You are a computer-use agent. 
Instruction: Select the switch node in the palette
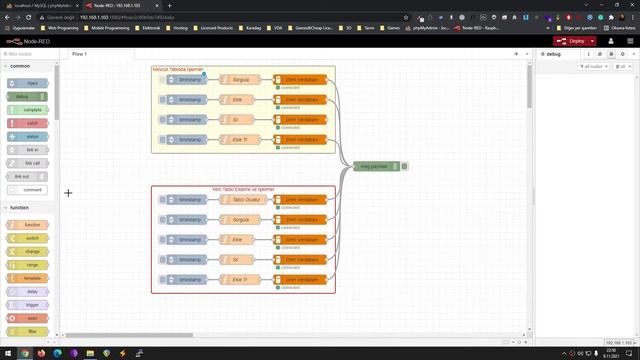click(x=27, y=238)
